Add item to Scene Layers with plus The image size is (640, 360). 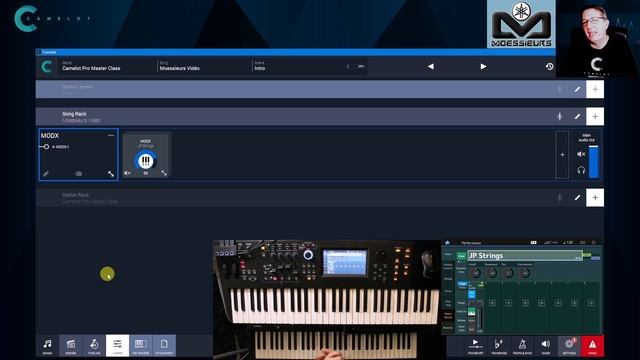tap(595, 89)
